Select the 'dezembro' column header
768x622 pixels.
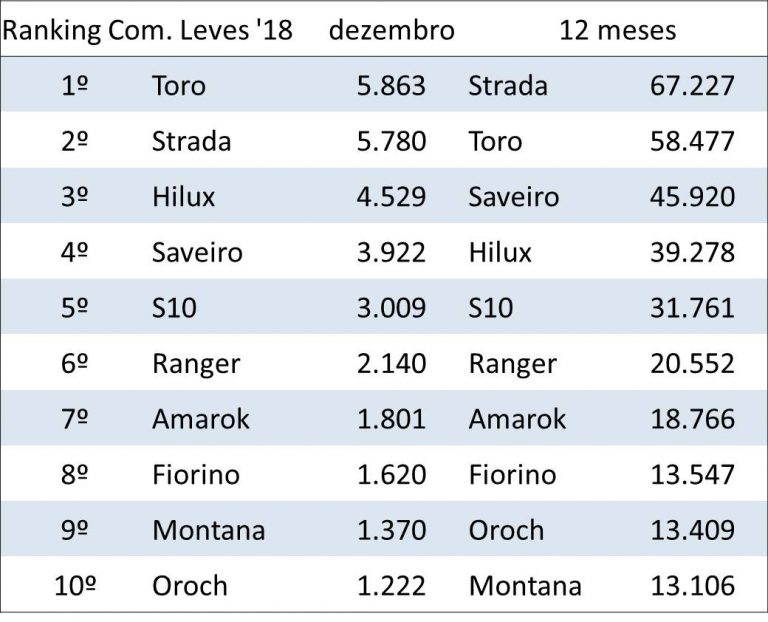click(x=391, y=30)
